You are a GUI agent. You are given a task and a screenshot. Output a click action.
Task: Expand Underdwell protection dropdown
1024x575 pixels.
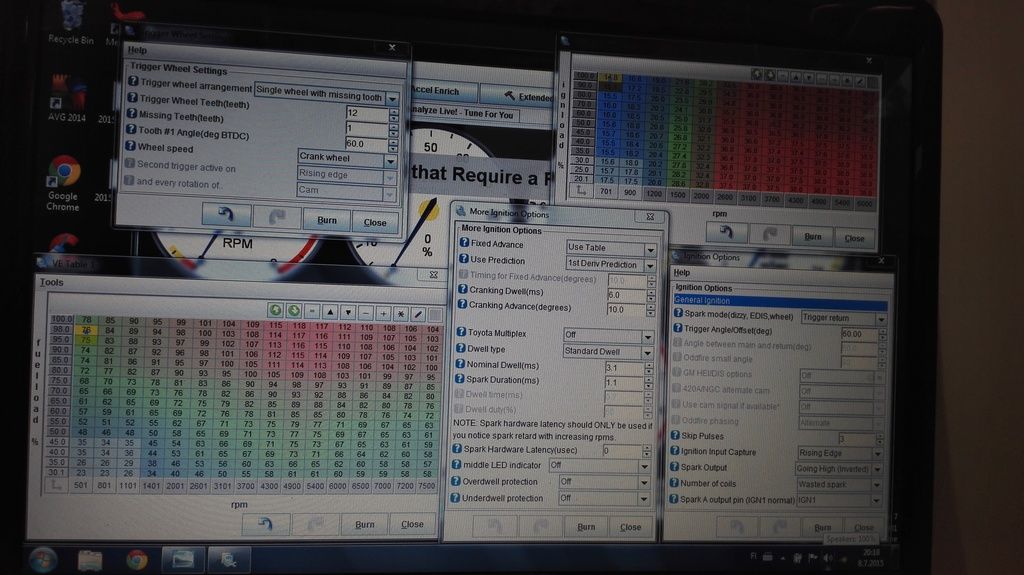point(643,499)
